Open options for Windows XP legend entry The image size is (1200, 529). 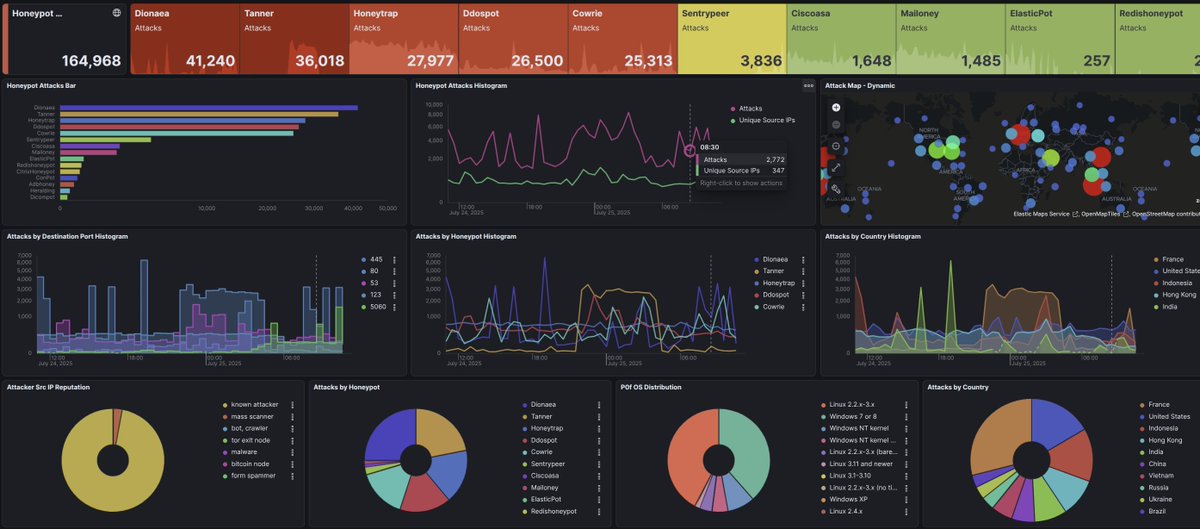[905, 499]
